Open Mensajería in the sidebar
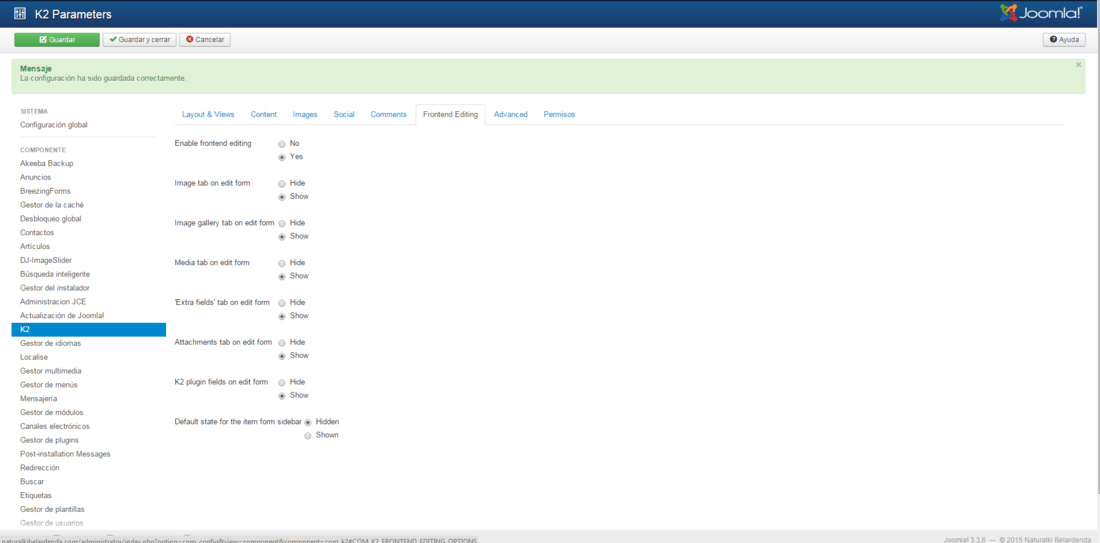The width and height of the screenshot is (1100, 543). coord(39,398)
